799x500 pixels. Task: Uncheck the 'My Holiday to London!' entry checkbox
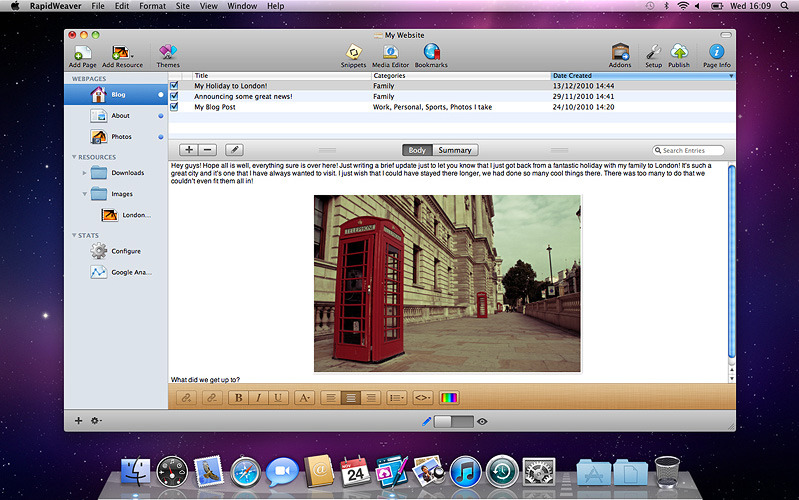tap(175, 86)
